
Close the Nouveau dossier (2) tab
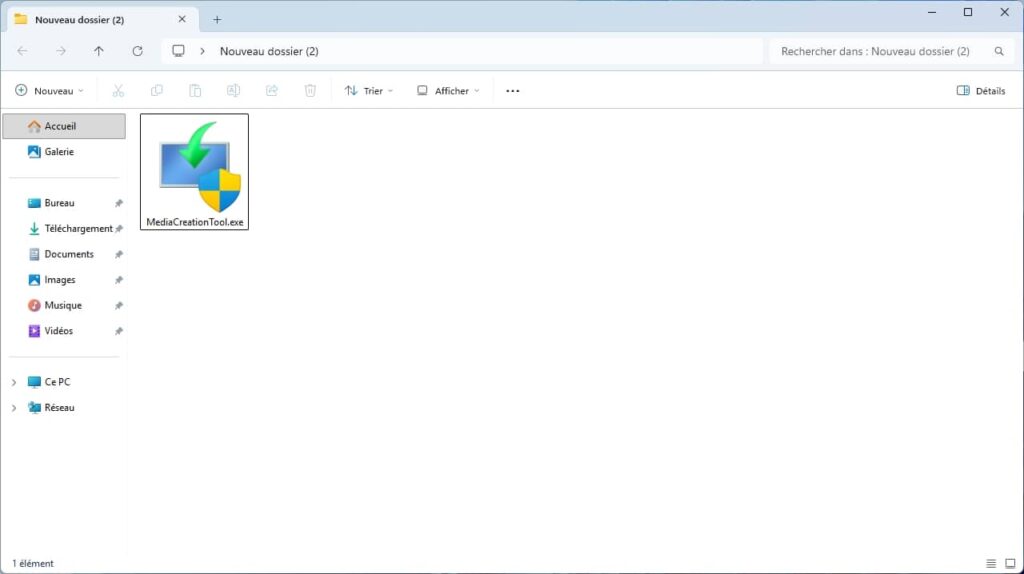point(182,20)
